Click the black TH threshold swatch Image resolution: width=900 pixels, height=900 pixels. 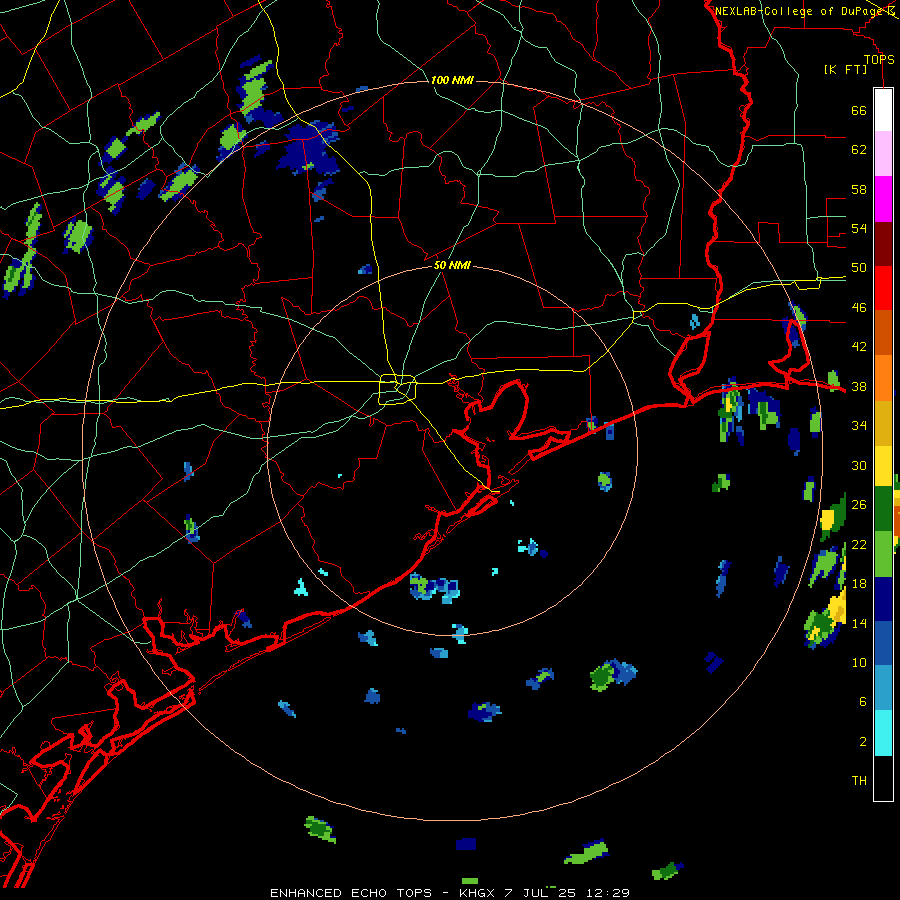pyautogui.click(x=883, y=778)
